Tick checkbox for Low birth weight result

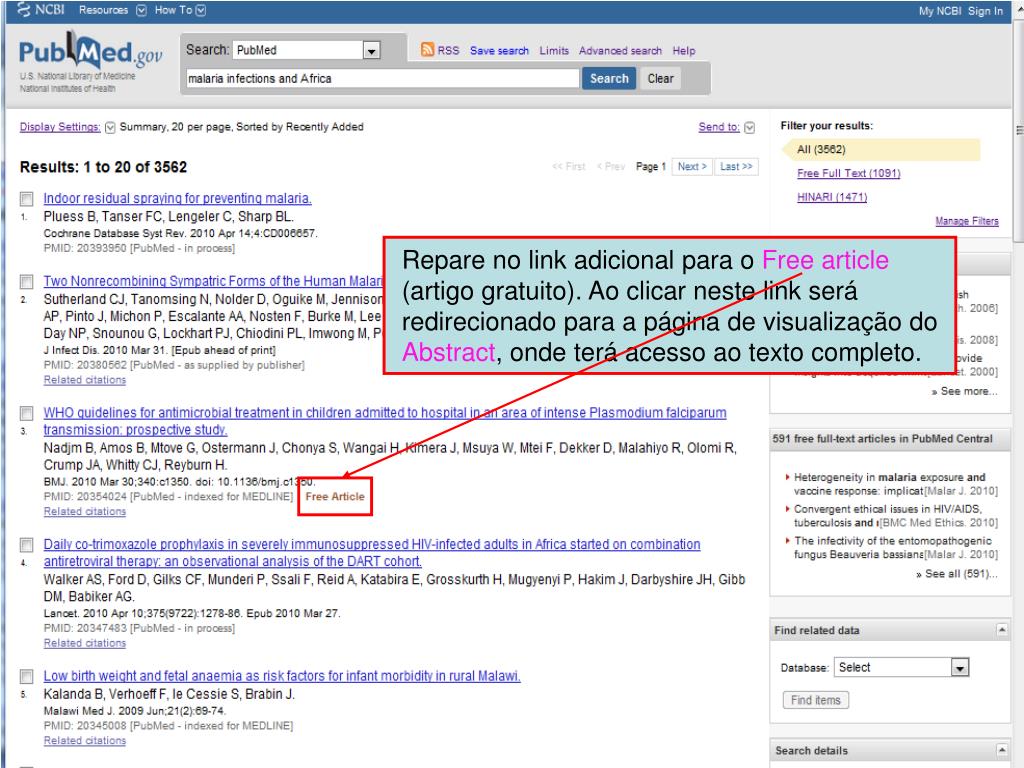click(x=27, y=676)
